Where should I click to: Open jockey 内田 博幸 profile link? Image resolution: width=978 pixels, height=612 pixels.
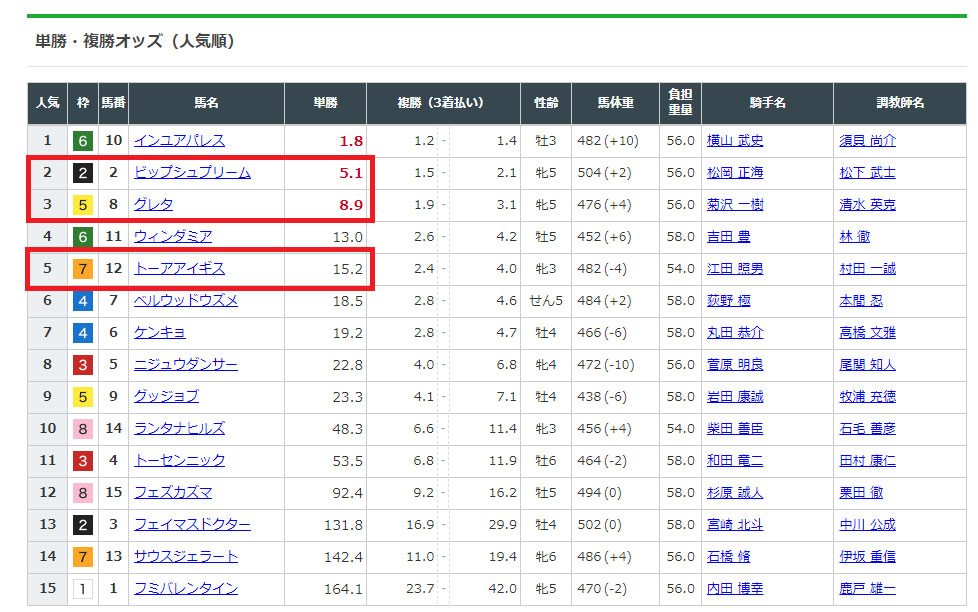(x=734, y=589)
